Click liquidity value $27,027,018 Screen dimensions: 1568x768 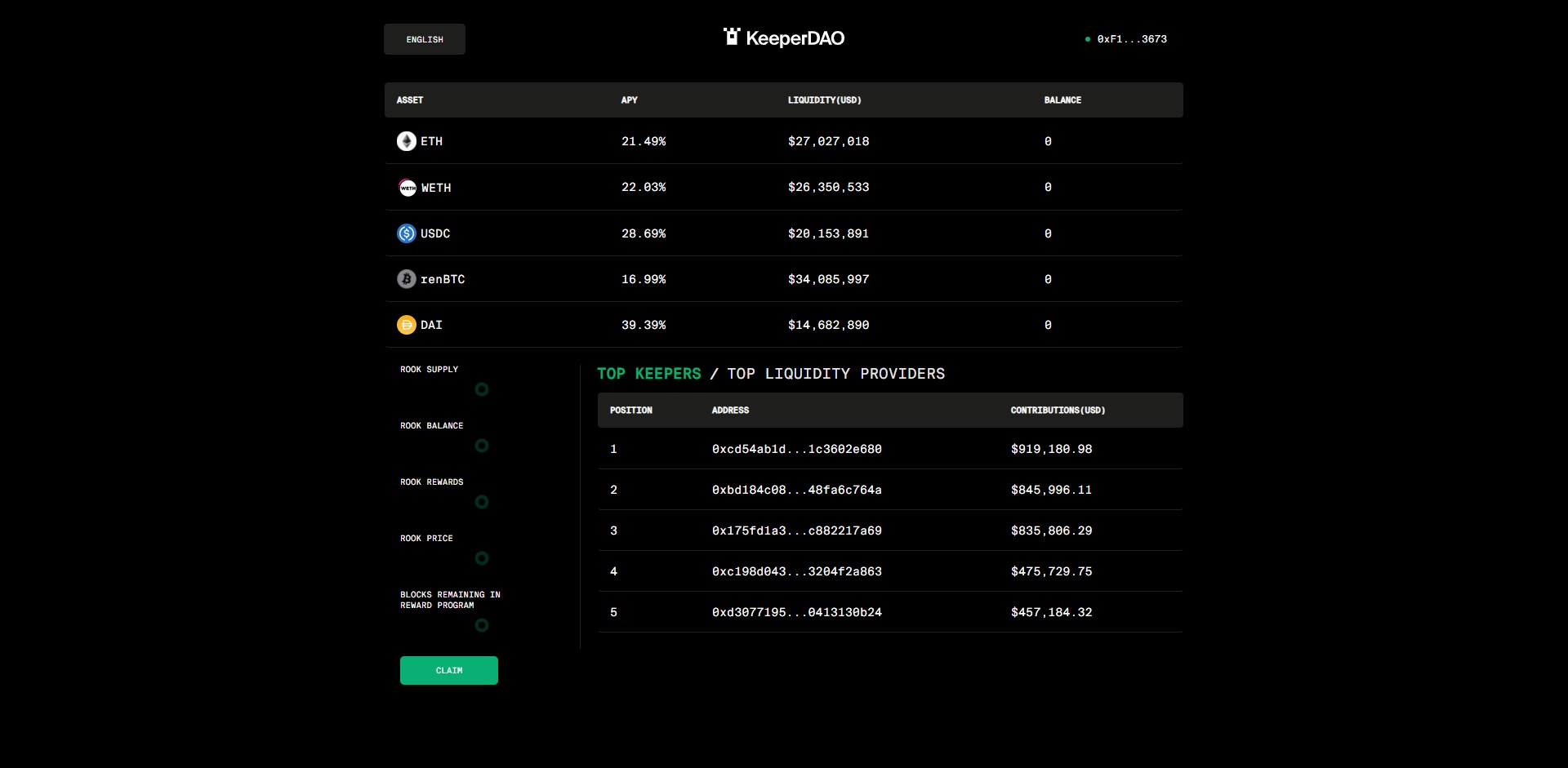829,141
